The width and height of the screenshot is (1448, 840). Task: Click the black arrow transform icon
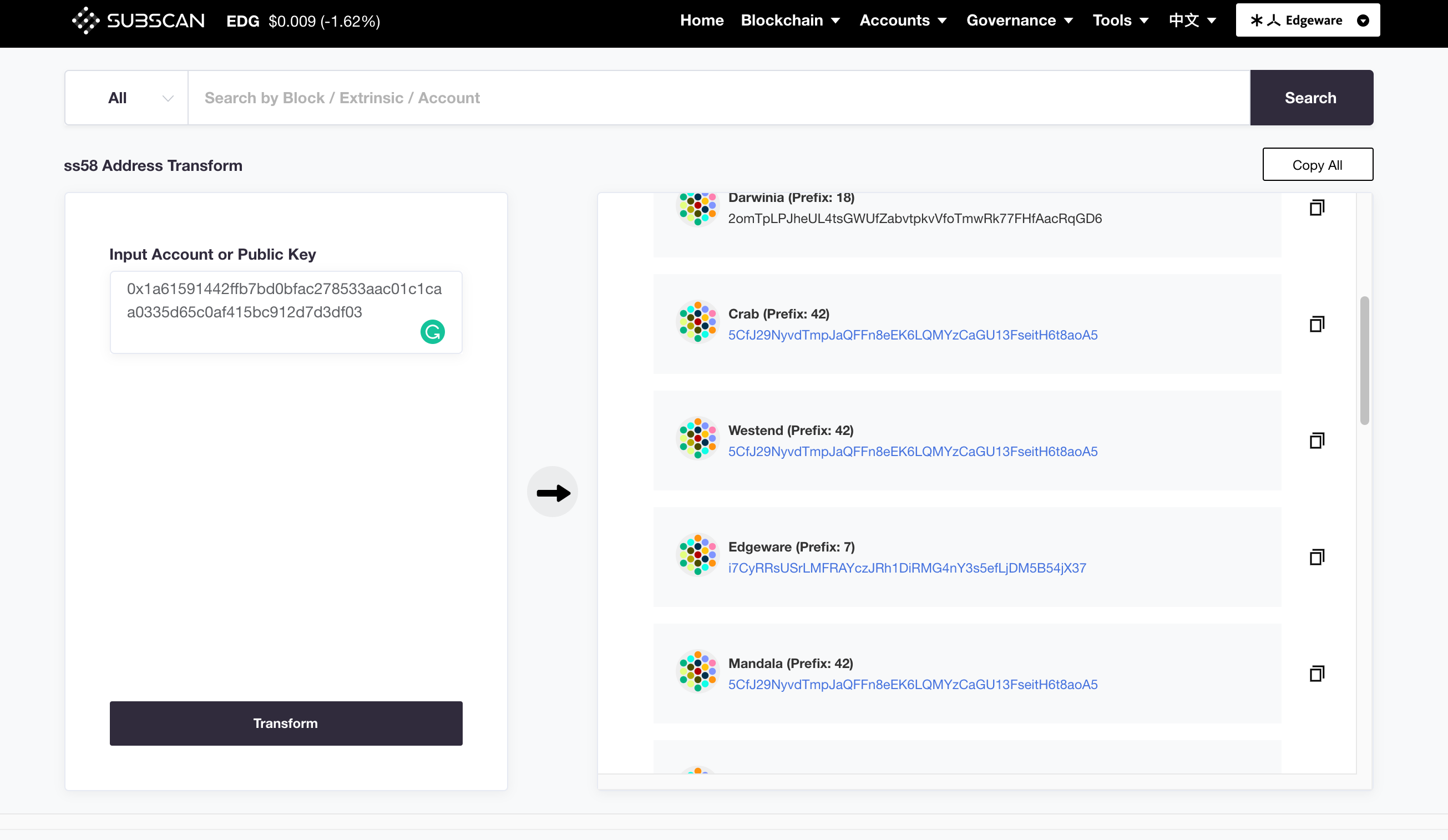coord(552,492)
